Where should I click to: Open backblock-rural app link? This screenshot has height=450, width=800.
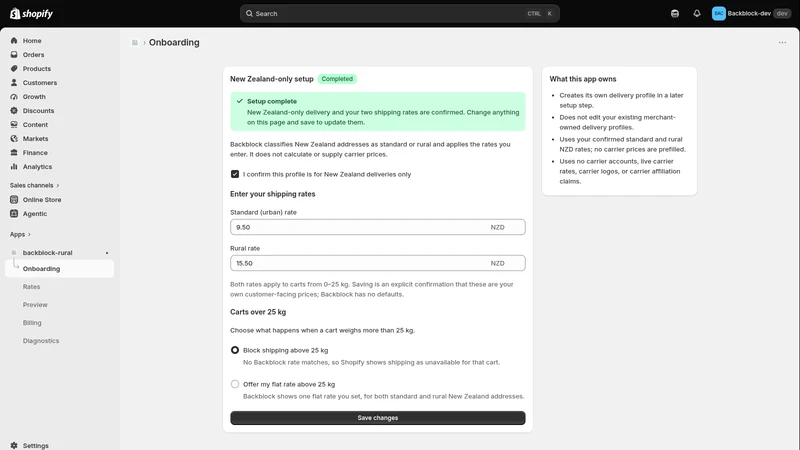(x=47, y=253)
